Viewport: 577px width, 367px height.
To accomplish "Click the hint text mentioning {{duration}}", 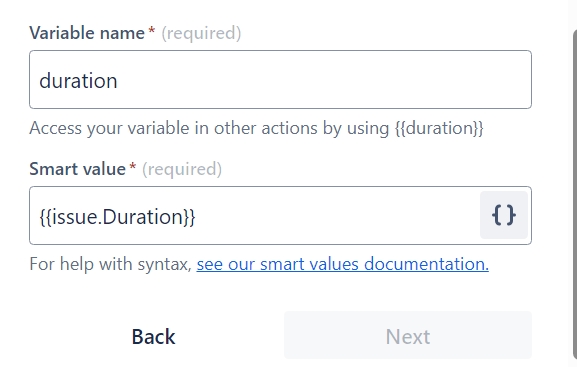I will tap(256, 128).
